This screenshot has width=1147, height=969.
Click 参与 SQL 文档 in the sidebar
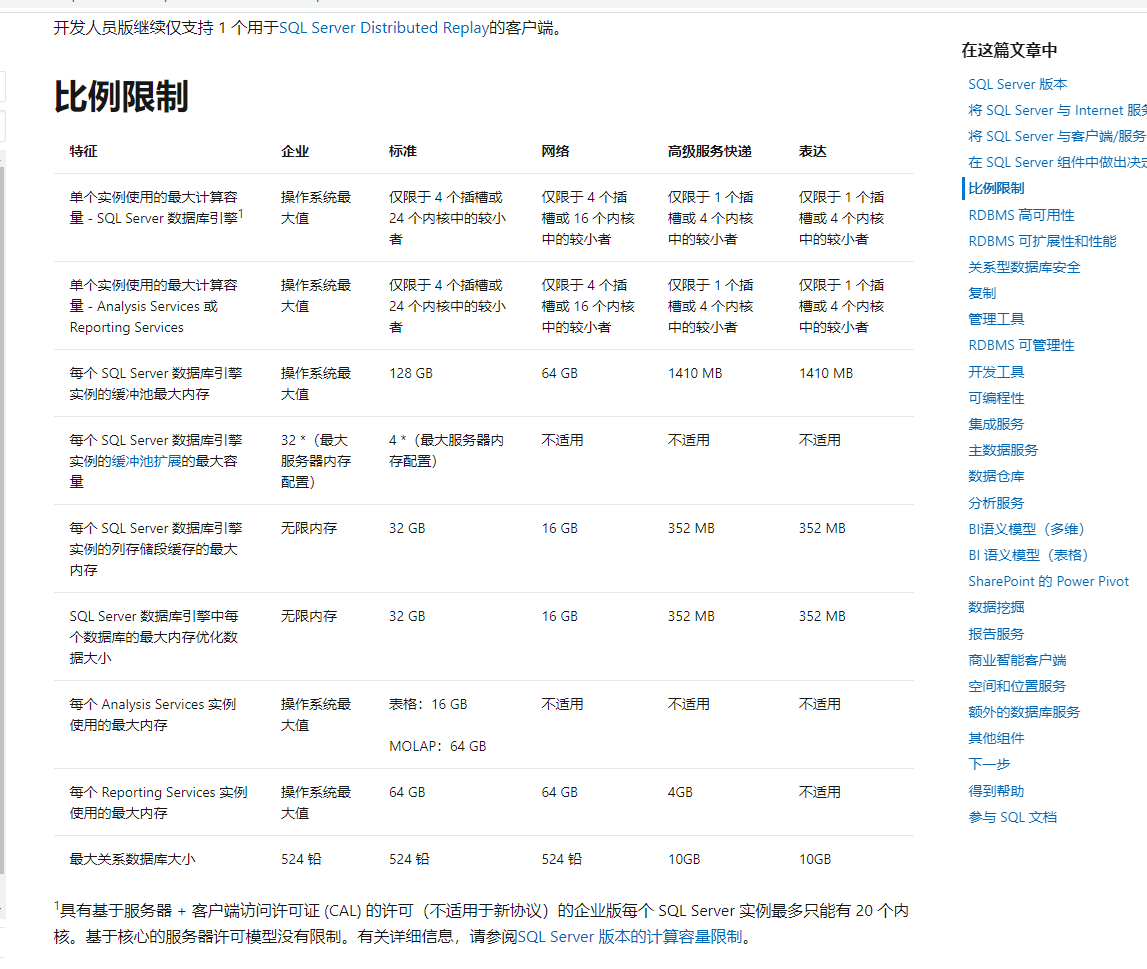click(1012, 817)
